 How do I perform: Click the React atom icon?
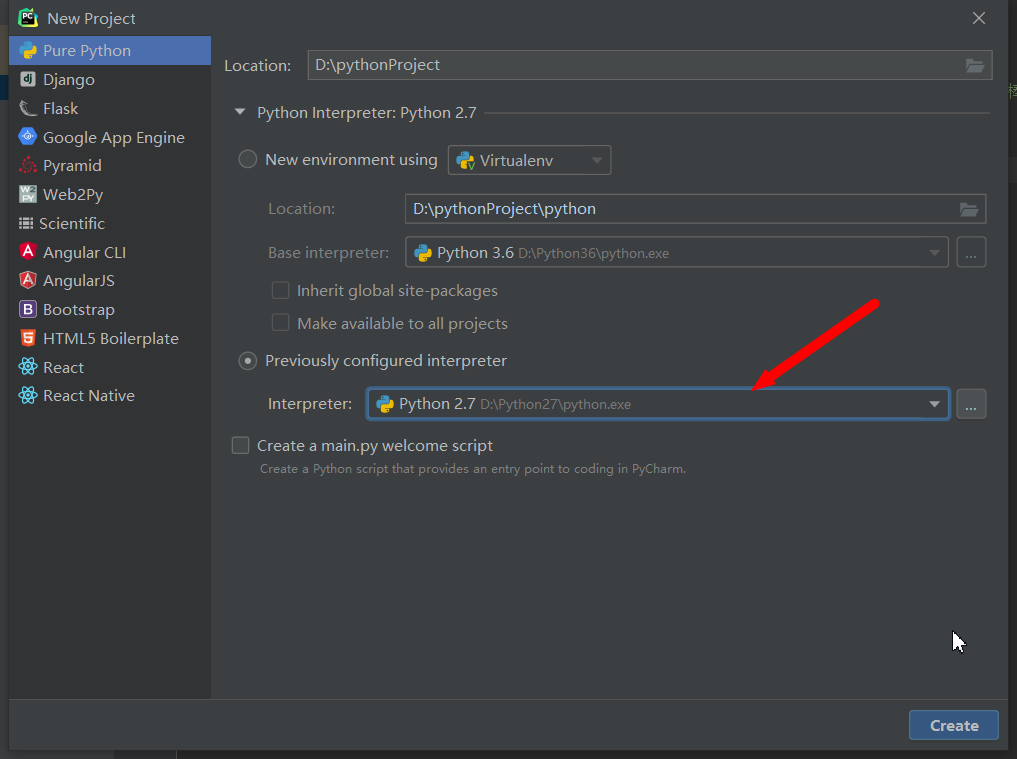28,367
